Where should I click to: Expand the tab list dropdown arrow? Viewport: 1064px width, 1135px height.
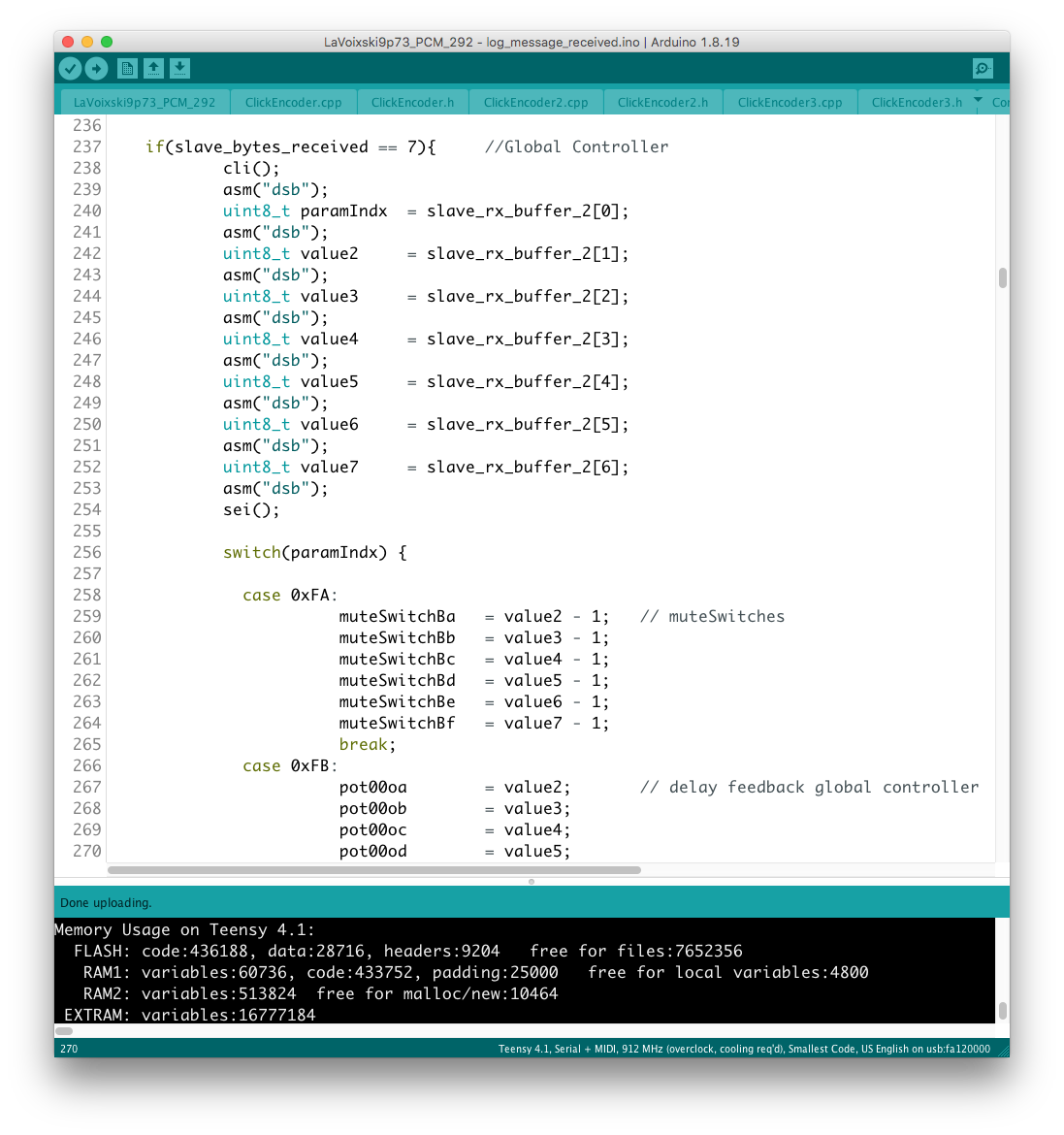pos(978,100)
